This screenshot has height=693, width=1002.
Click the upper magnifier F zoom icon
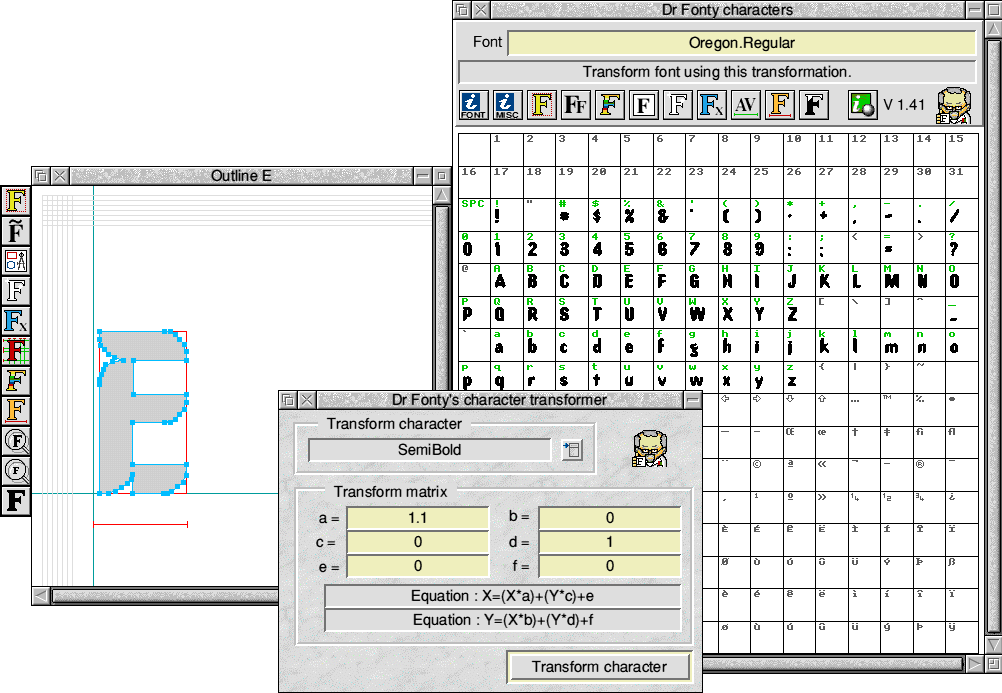click(x=16, y=440)
